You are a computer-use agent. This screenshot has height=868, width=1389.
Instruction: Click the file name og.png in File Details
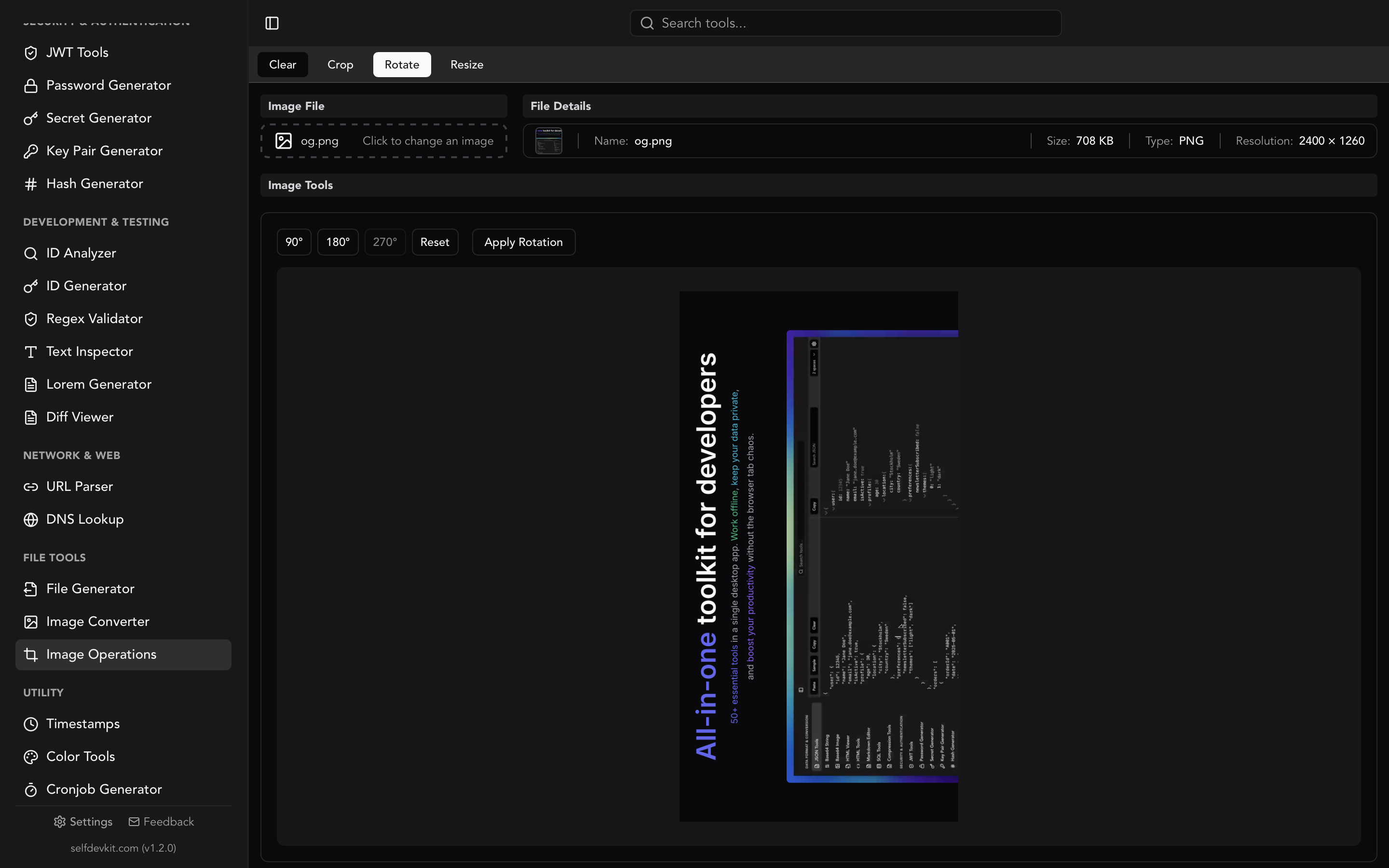(653, 141)
